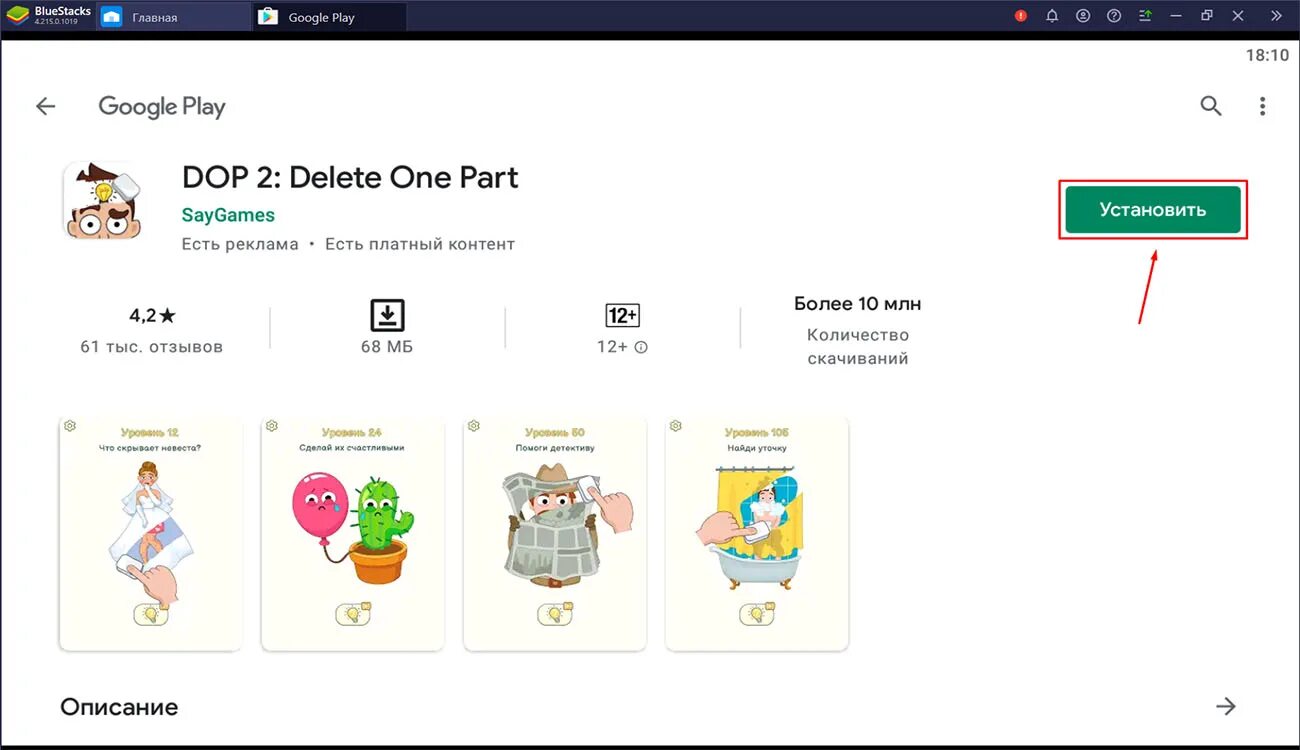The width and height of the screenshot is (1300, 750).
Task: Open the Уровень 12 bride screenshot
Action: pos(150,534)
